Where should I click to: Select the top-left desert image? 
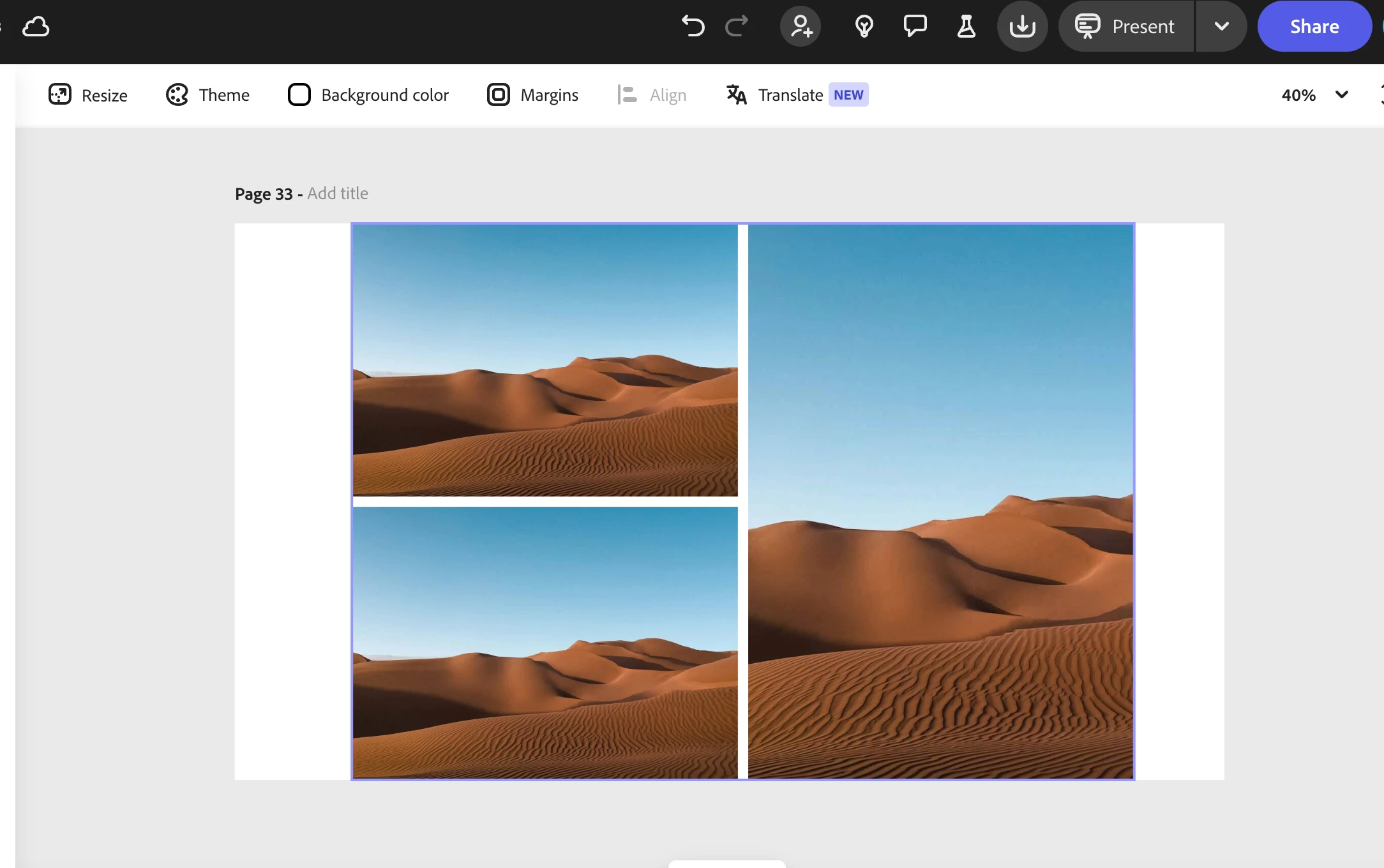(x=545, y=360)
